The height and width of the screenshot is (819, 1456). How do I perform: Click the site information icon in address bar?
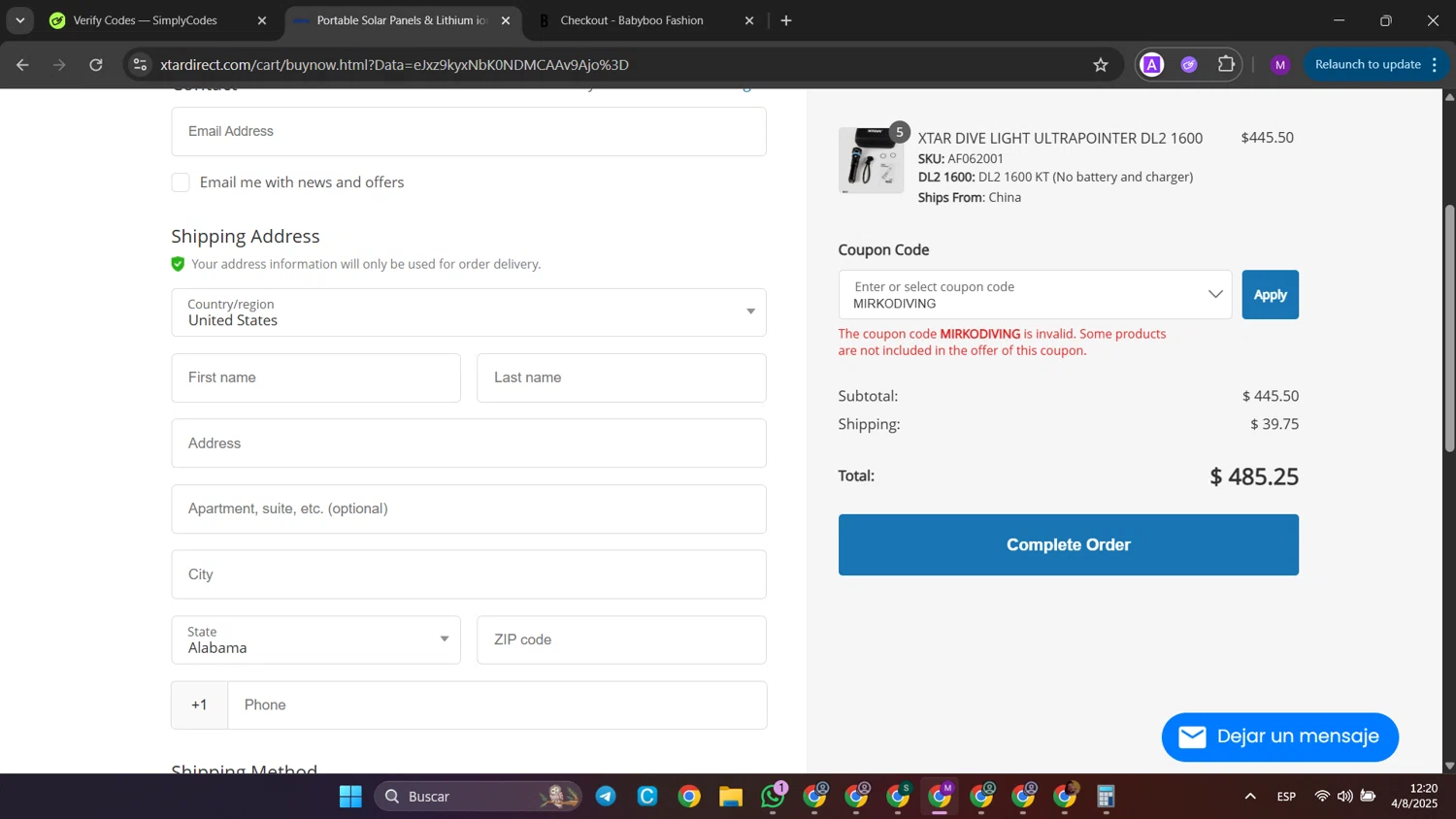(x=140, y=65)
